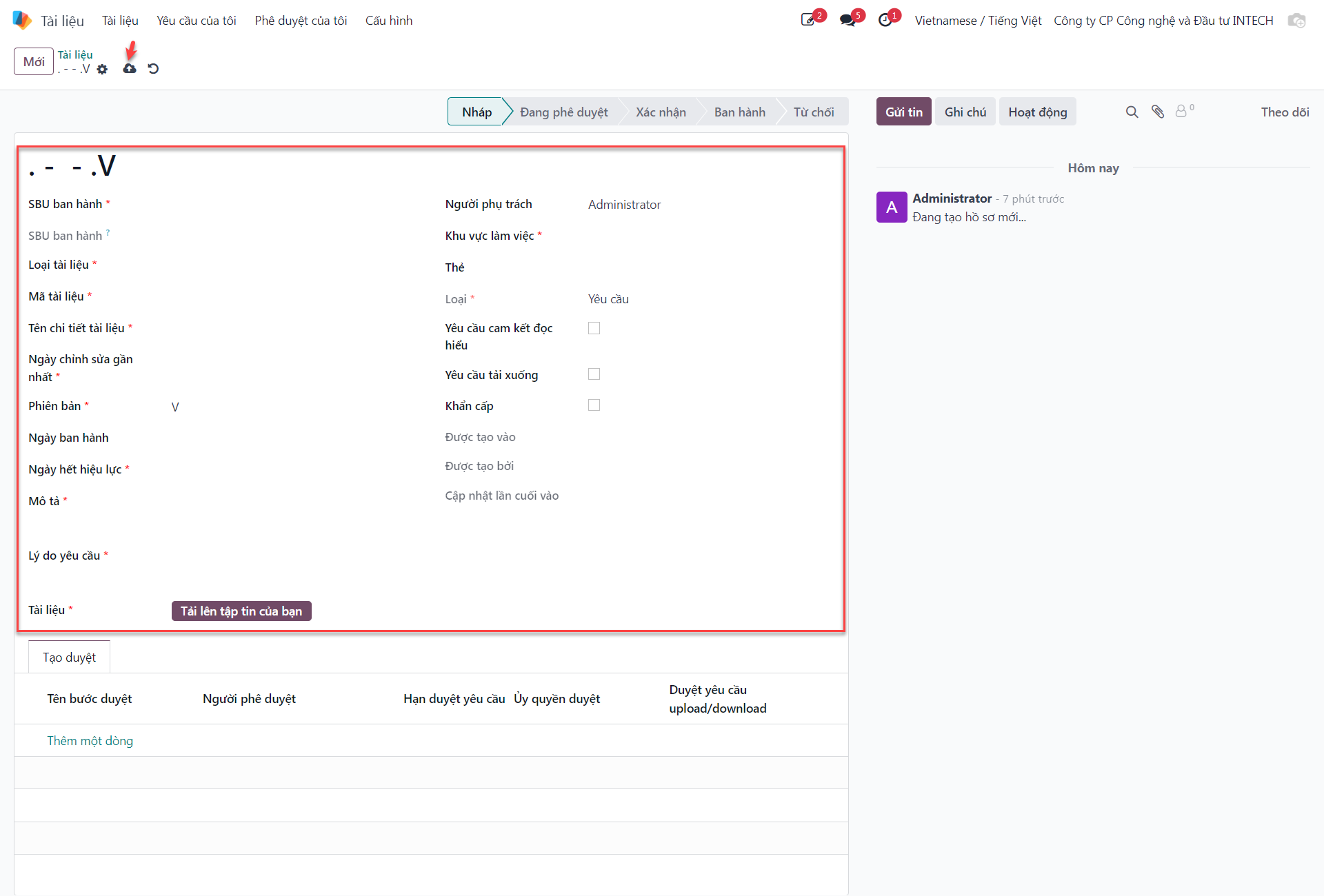Select the Ban hành stage
The width and height of the screenshot is (1324, 896).
tap(739, 112)
